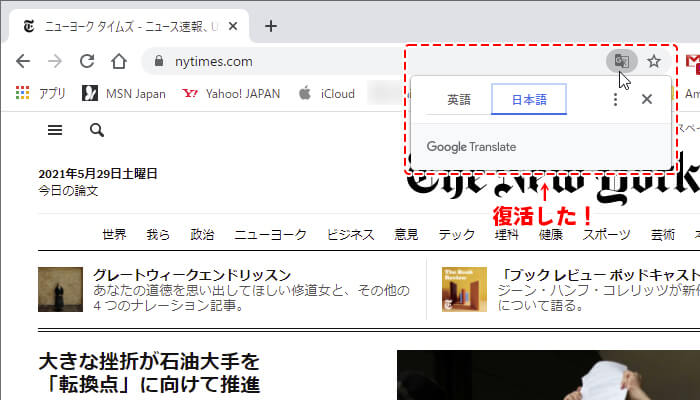Click the Gmail icon beside the address bar
The image size is (700, 400).
point(693,61)
